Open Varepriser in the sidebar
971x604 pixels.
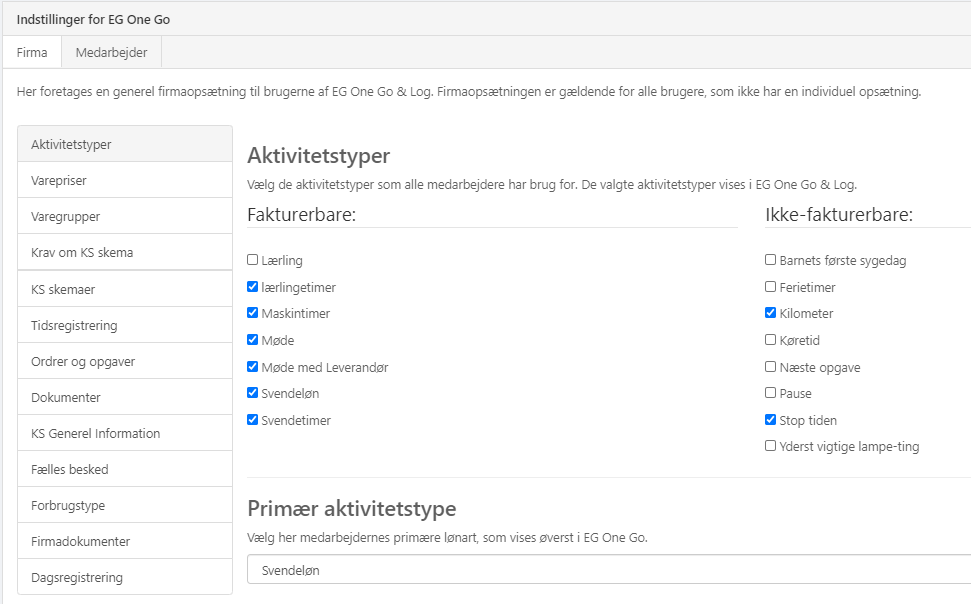click(58, 180)
